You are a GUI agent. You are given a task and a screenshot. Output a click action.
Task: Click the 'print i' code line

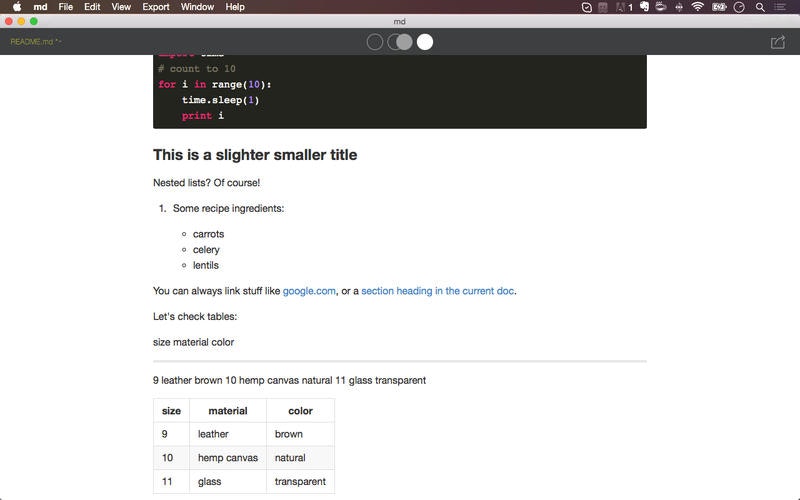click(x=203, y=116)
